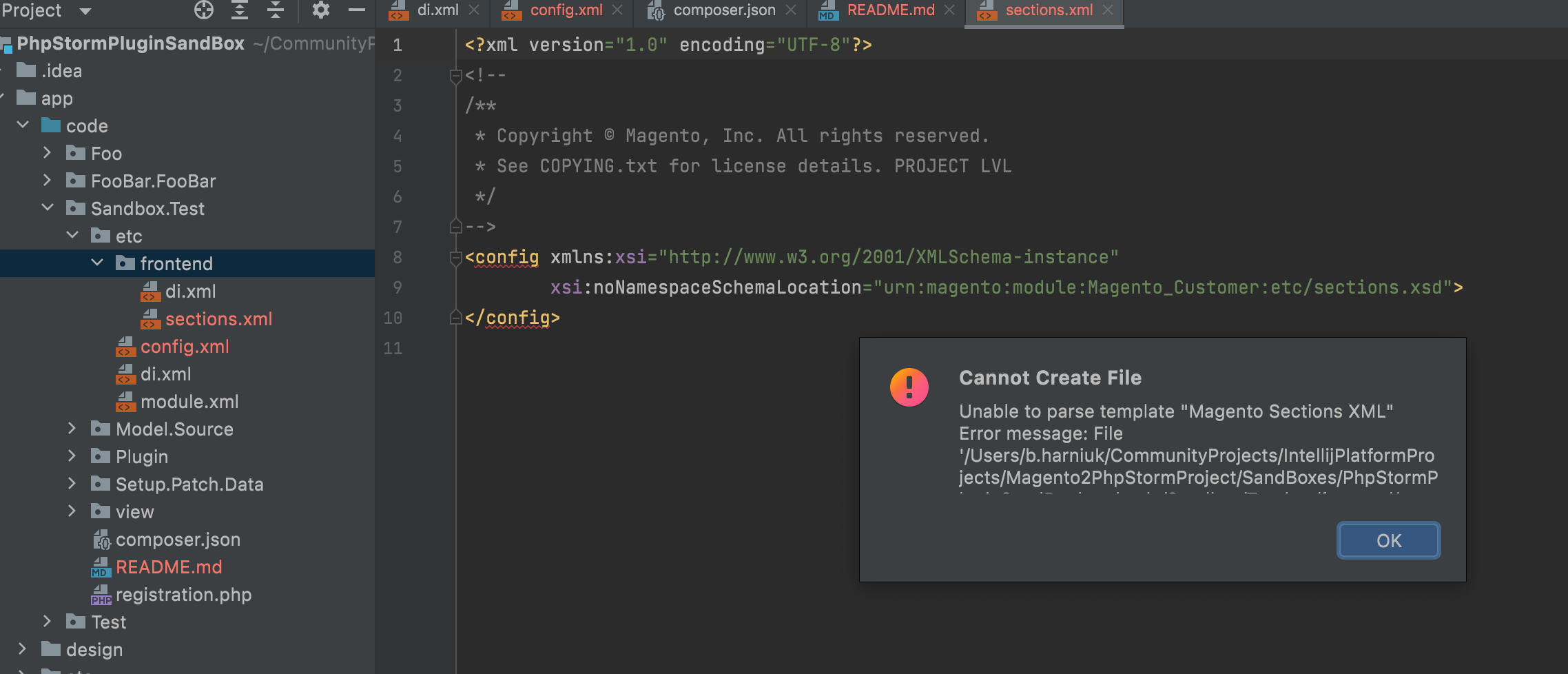Screen dimensions: 1568x674
Task: Click the locate/select opened file target icon
Action: point(204,10)
